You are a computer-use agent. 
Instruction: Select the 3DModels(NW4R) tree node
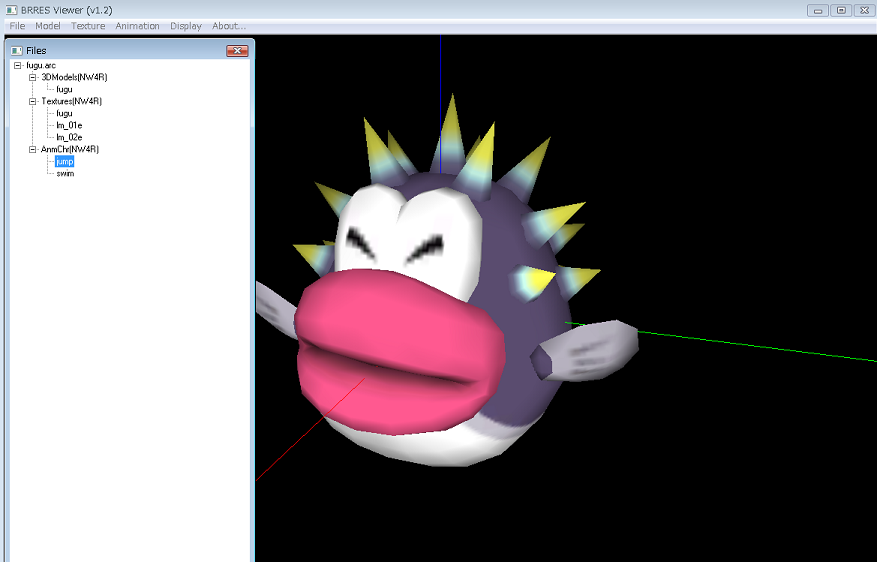[74, 77]
